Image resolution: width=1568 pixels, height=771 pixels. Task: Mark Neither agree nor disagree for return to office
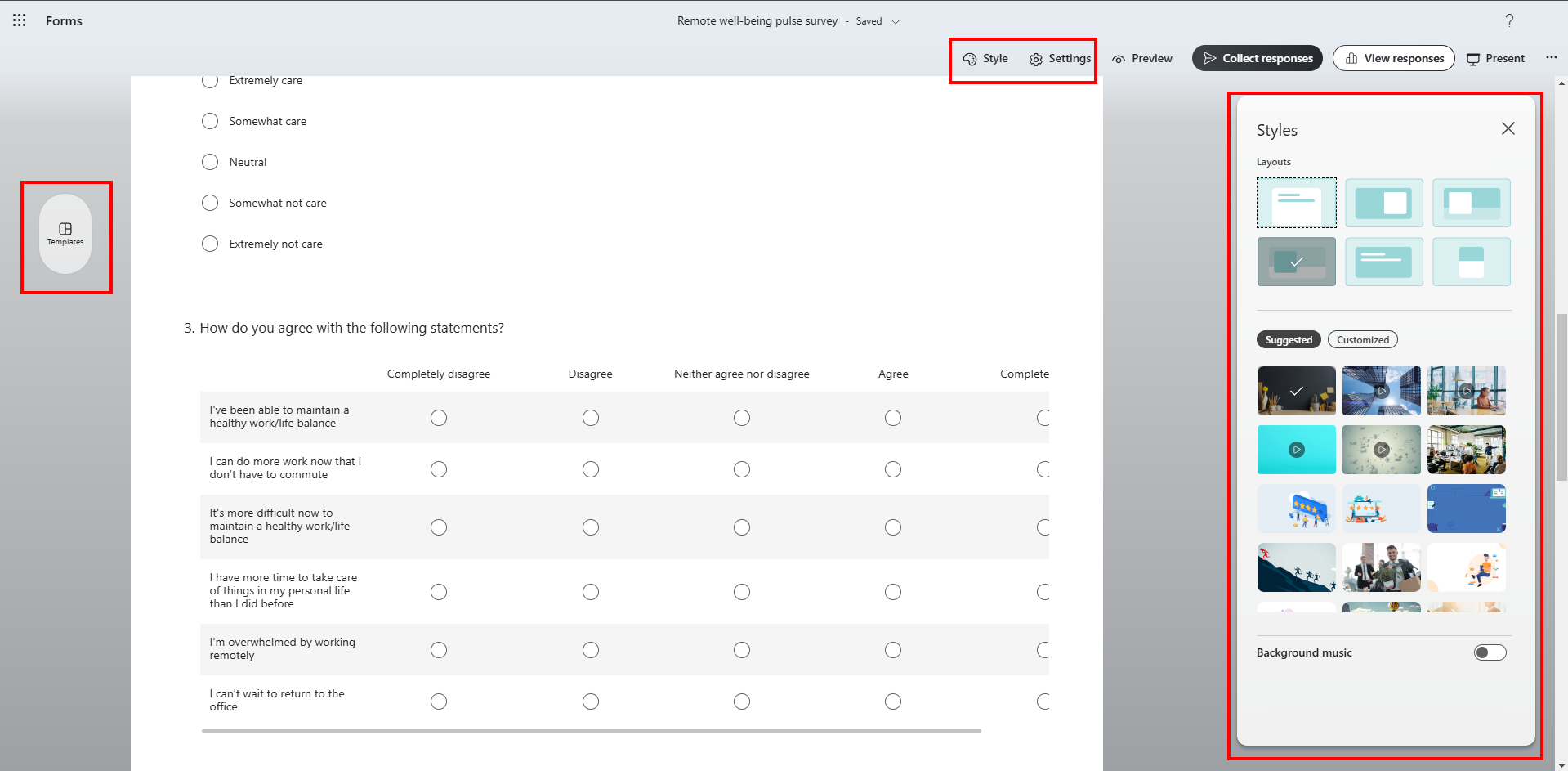pos(742,702)
